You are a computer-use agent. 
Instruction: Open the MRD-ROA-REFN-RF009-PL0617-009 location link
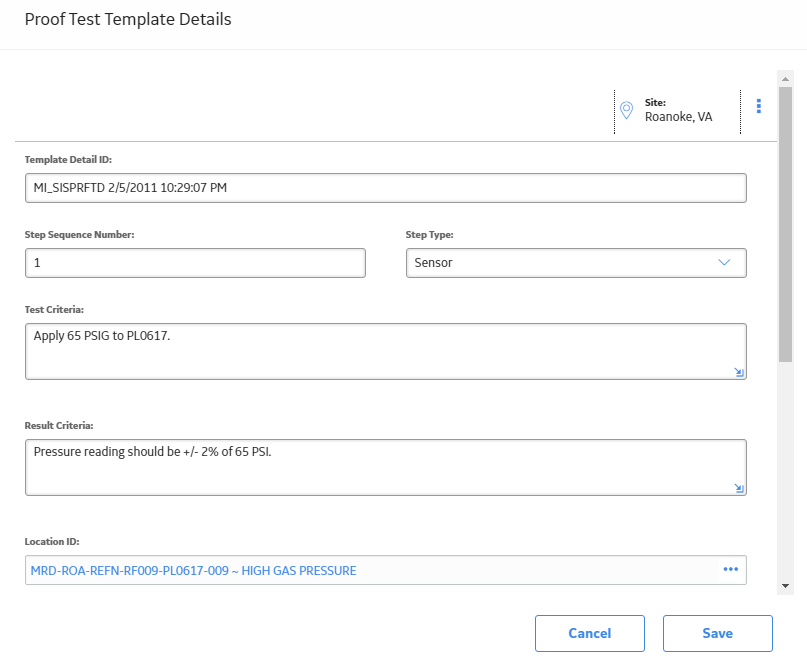[x=194, y=571]
